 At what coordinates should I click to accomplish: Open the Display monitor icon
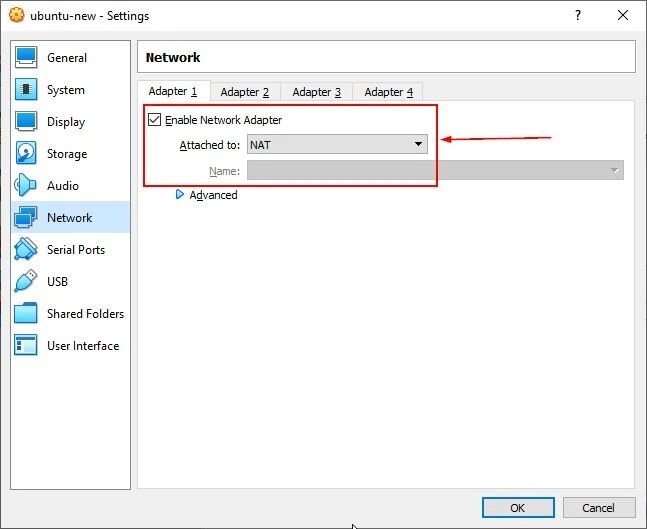27,122
